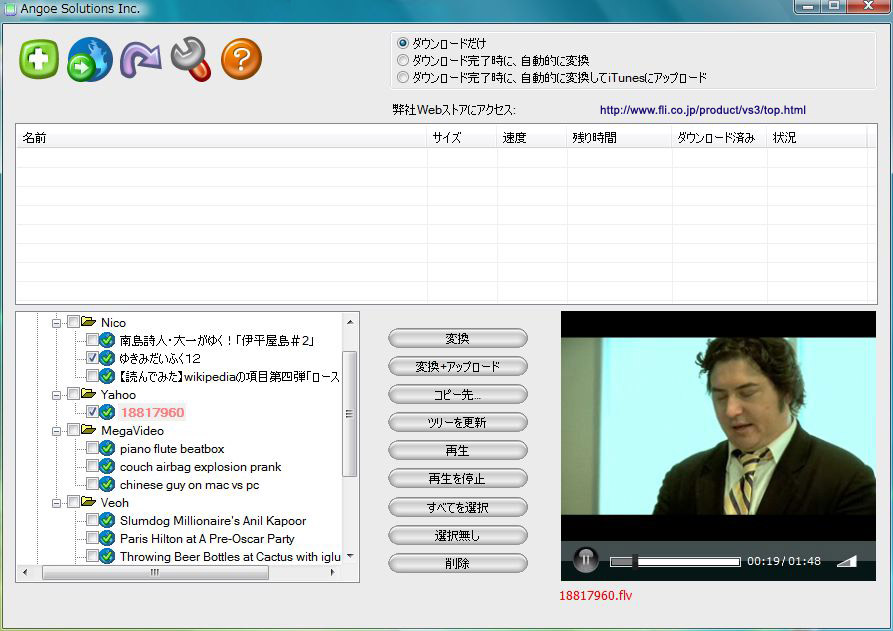Check the Veoh folder checkbox
Screen dimensions: 893x631
click(73, 502)
